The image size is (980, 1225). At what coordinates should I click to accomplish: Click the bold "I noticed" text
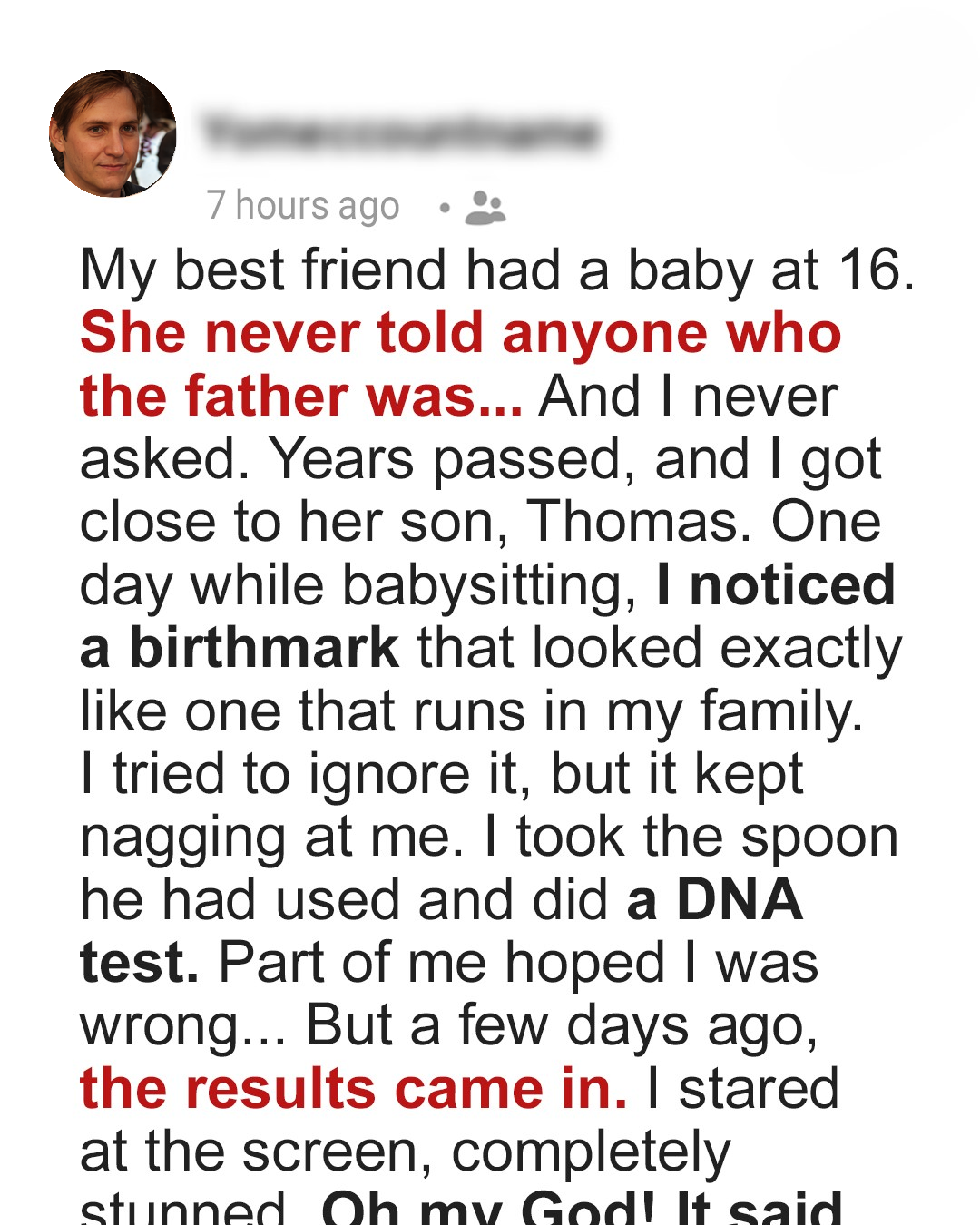click(776, 585)
